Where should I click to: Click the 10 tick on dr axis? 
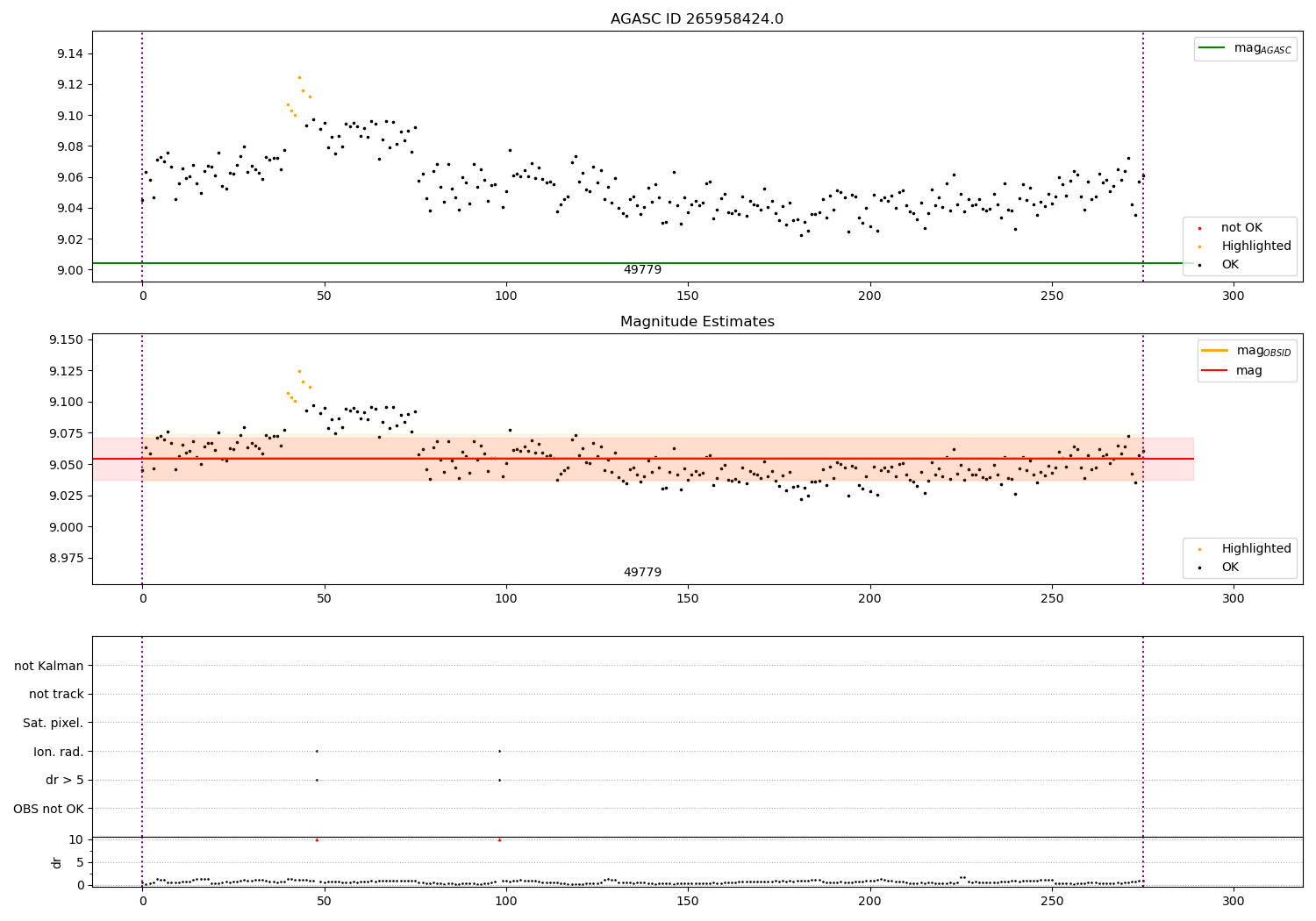(76, 840)
